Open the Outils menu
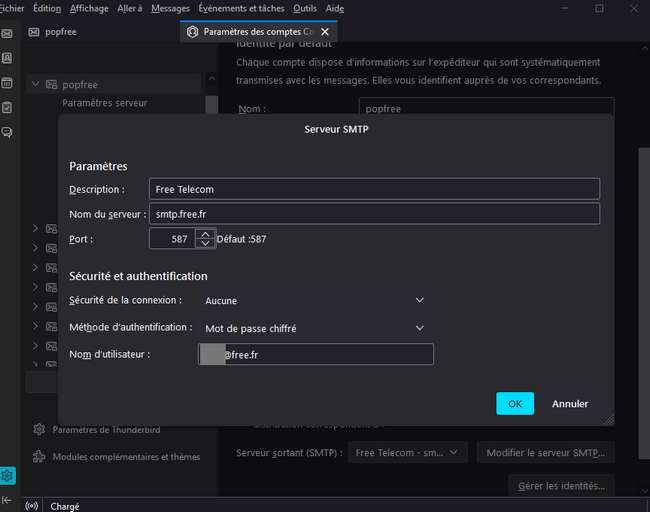Image resolution: width=650 pixels, height=512 pixels. pos(305,8)
